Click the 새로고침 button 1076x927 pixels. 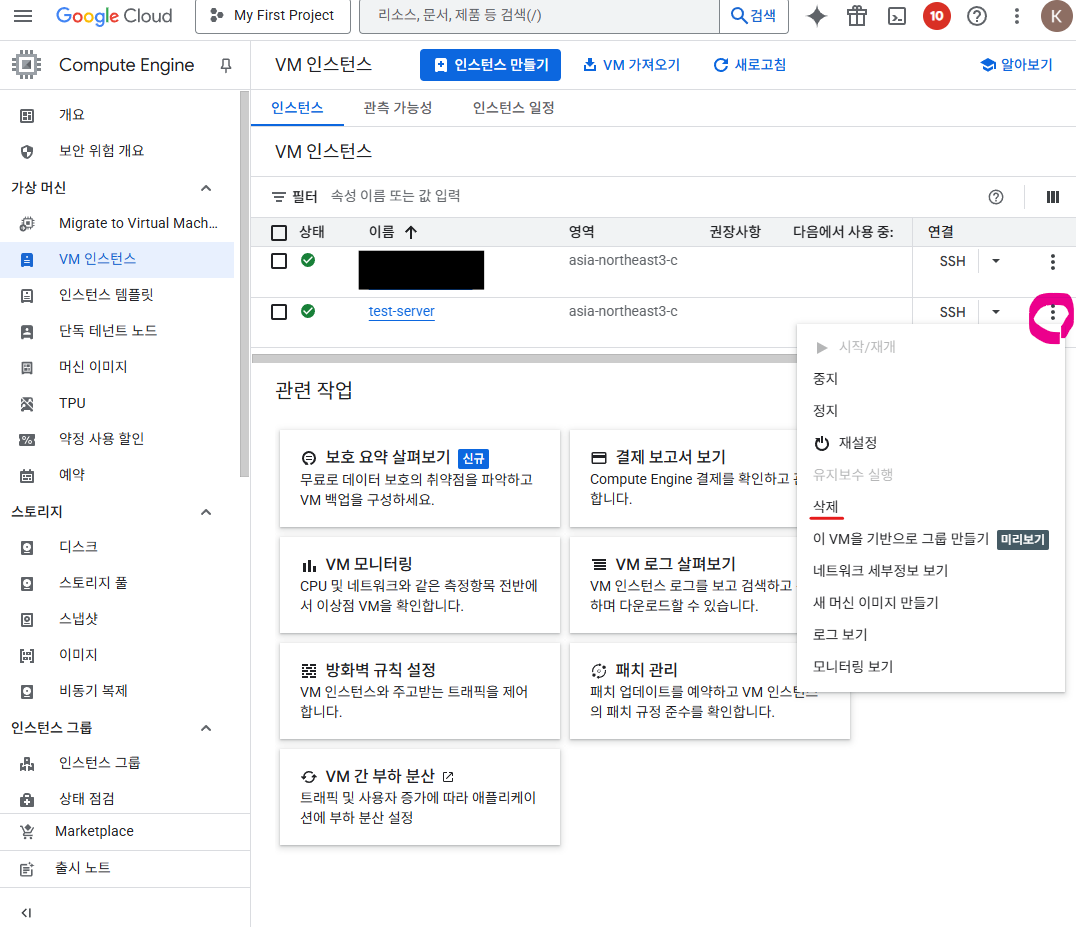[750, 65]
